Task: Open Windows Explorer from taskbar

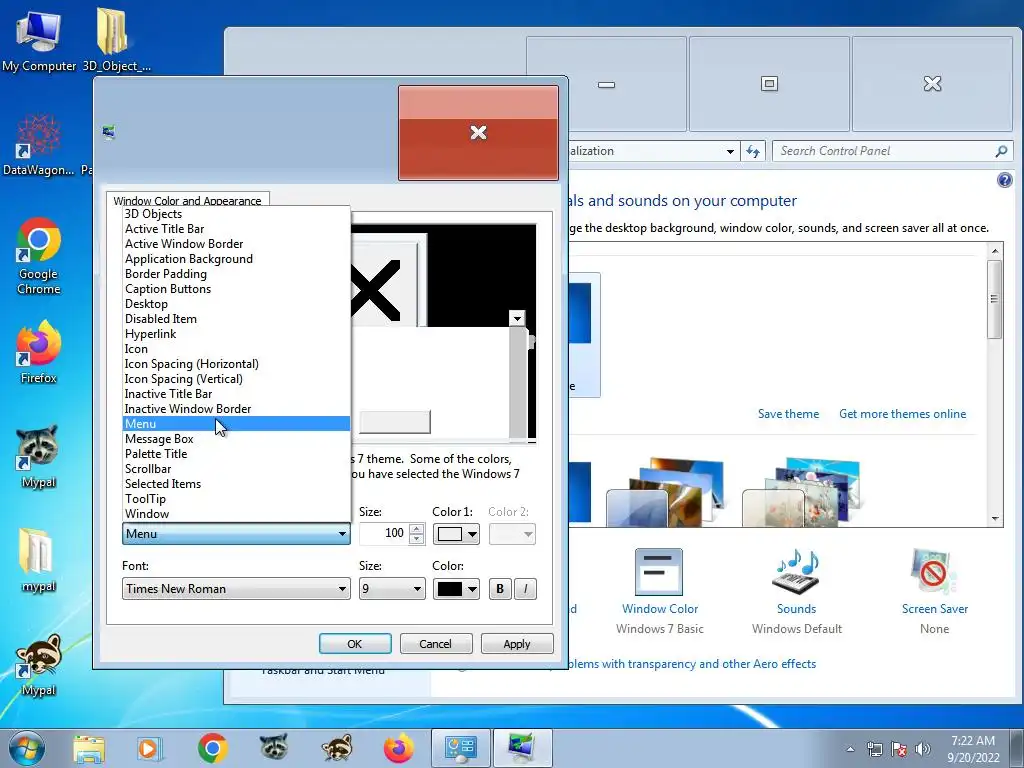Action: point(89,748)
